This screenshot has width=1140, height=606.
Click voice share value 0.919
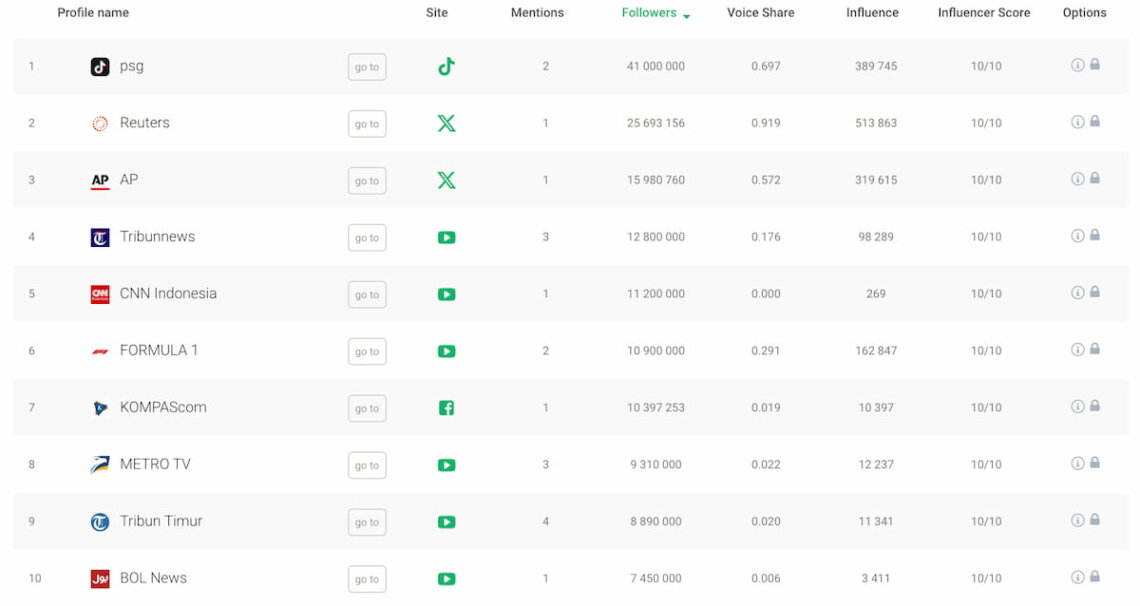coord(766,123)
